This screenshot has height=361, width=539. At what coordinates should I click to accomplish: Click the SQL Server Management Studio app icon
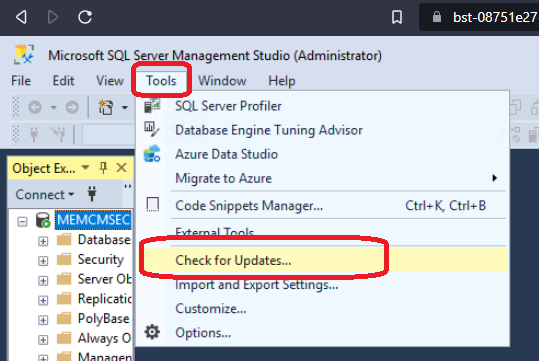[x=24, y=54]
